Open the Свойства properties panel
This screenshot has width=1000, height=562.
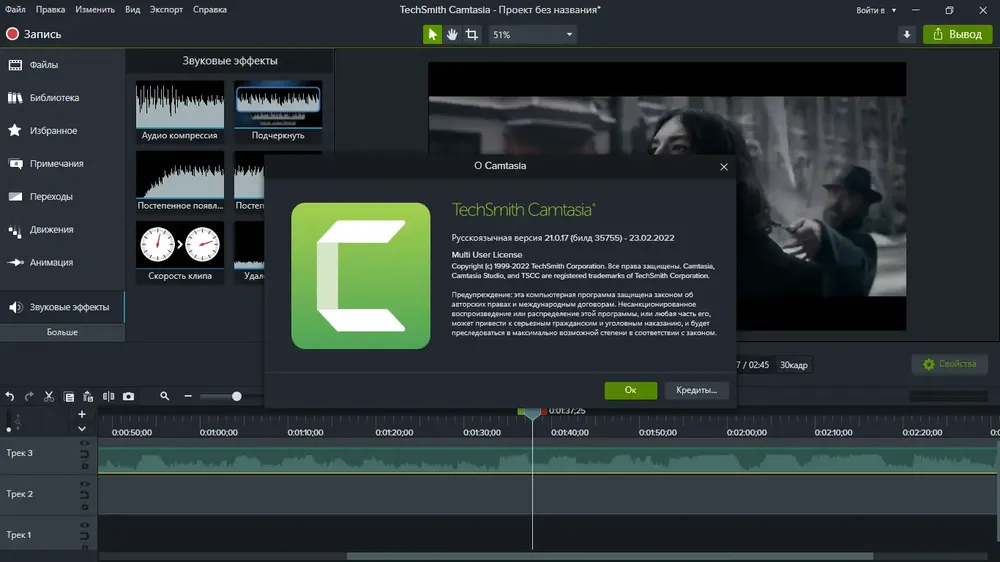(x=950, y=364)
